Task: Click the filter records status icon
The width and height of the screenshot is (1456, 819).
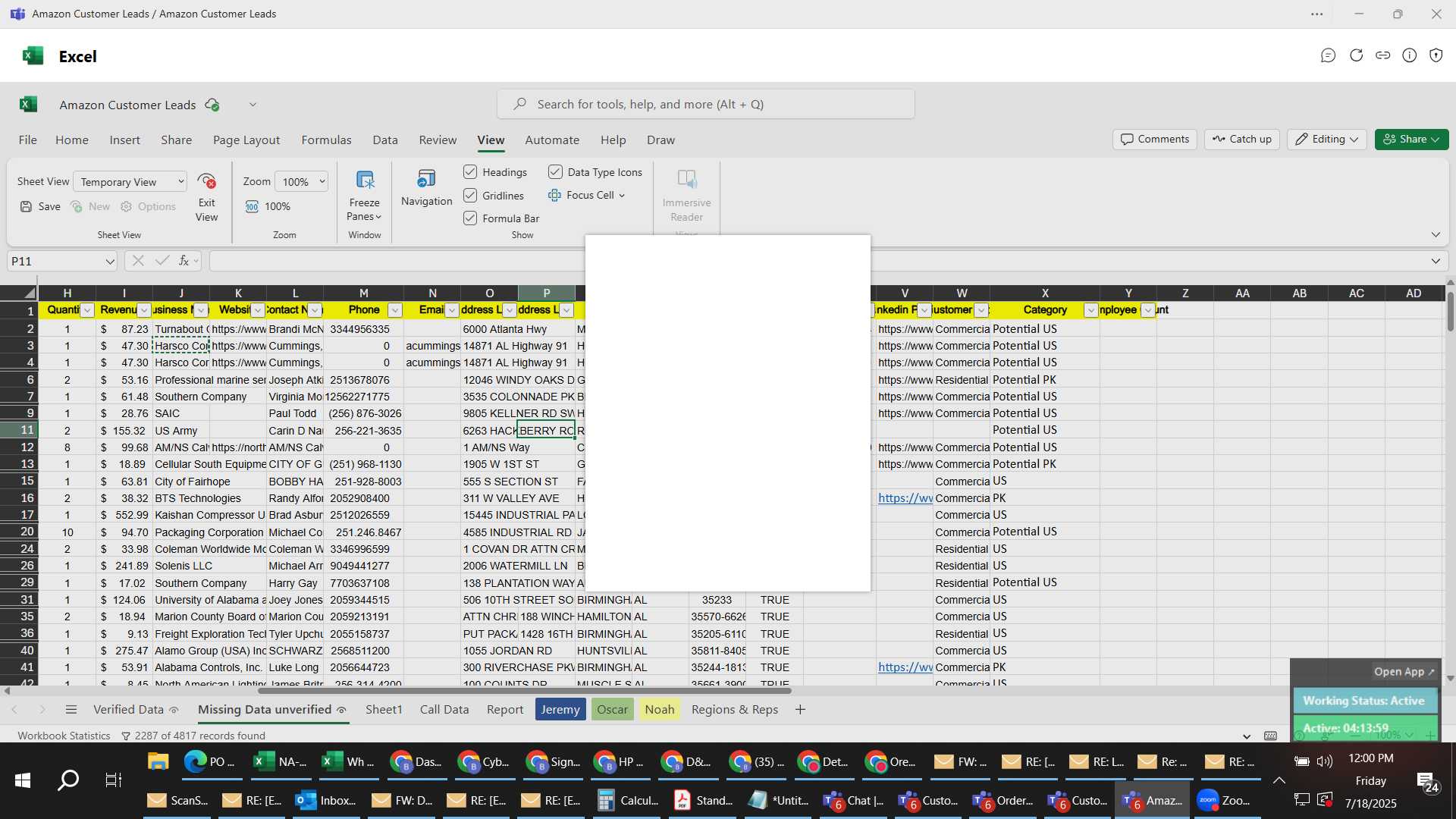Action: 126,736
